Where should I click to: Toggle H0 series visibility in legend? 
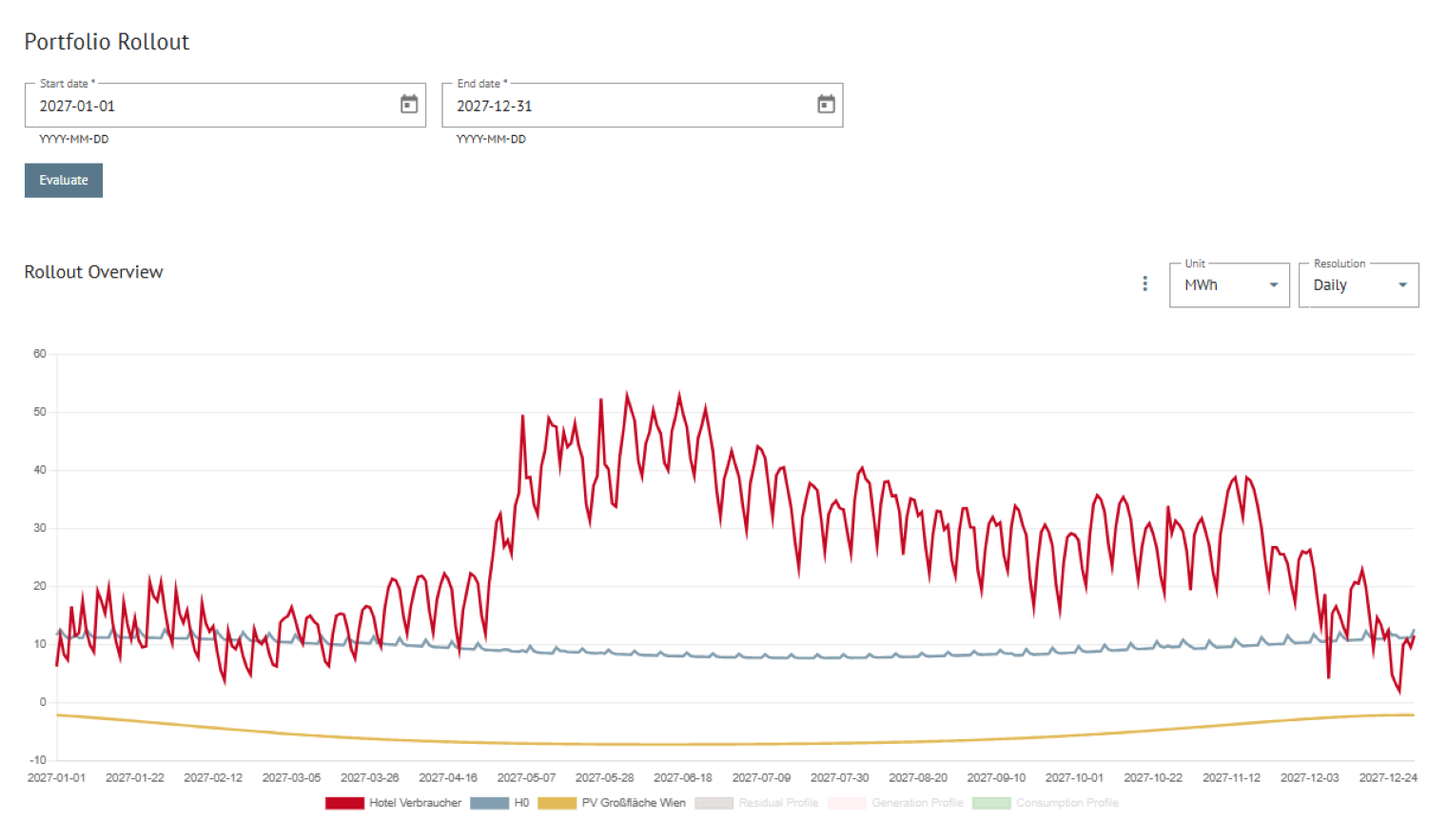[x=521, y=803]
